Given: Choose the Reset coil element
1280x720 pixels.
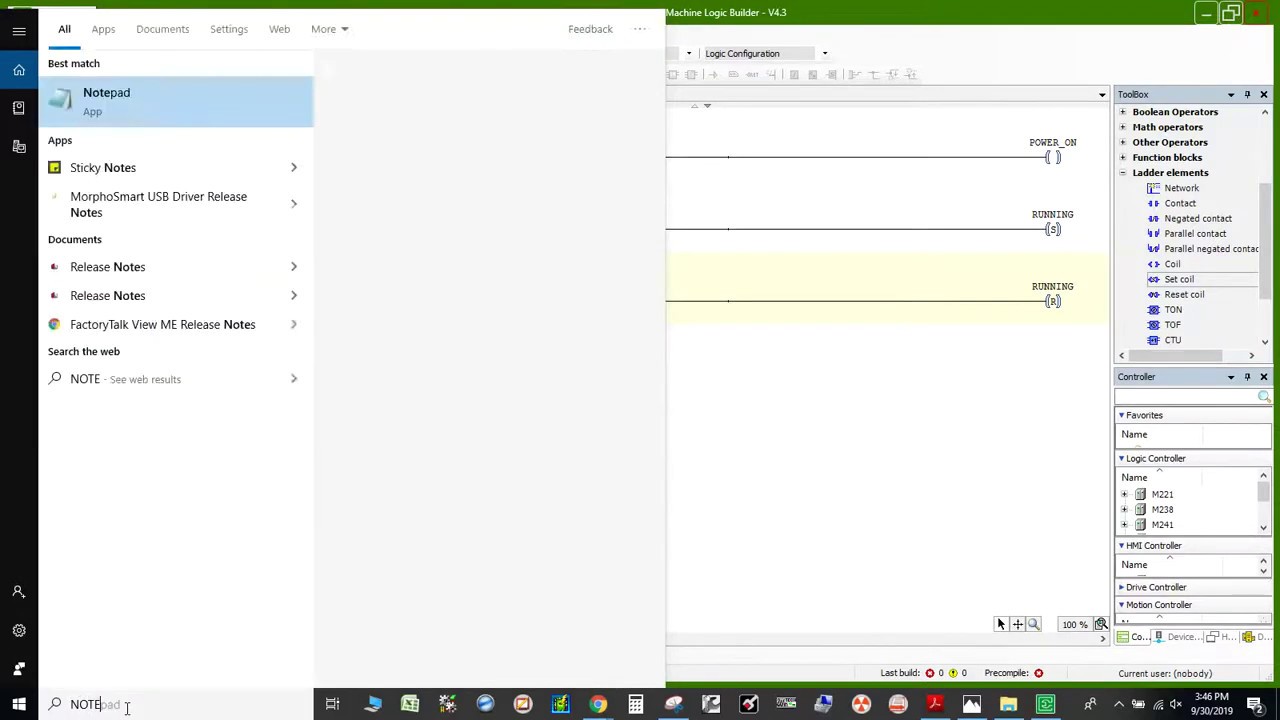Looking at the screenshot, I should pos(1184,294).
